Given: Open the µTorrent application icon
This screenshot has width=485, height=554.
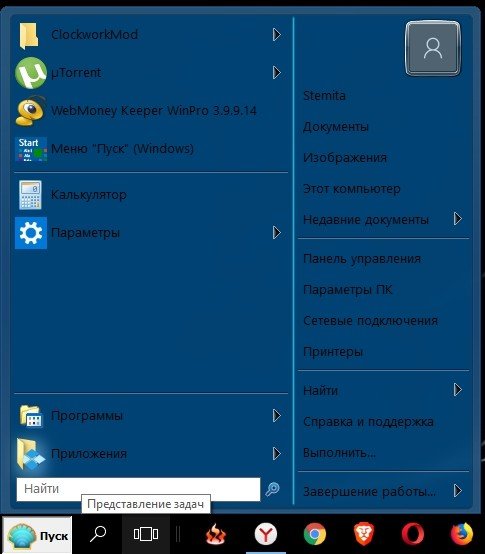Looking at the screenshot, I should coord(31,73).
